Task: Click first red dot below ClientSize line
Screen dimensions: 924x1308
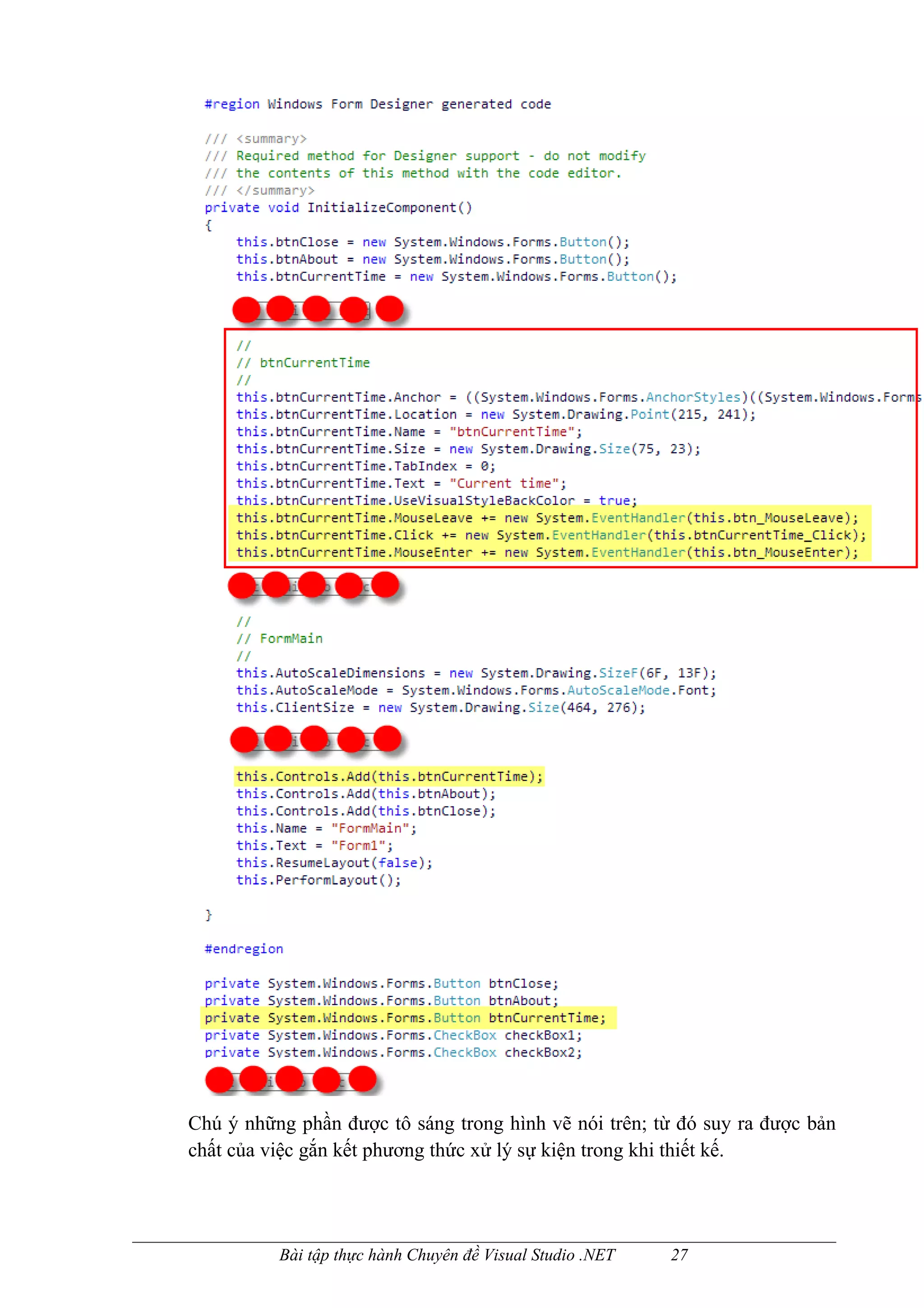Action: tap(244, 739)
